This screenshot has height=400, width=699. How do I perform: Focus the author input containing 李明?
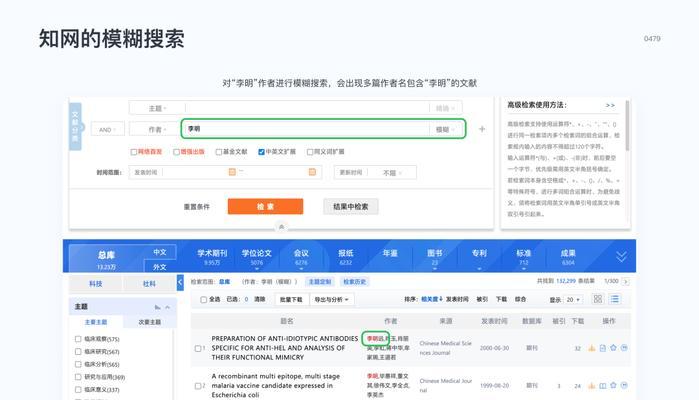tap(307, 129)
